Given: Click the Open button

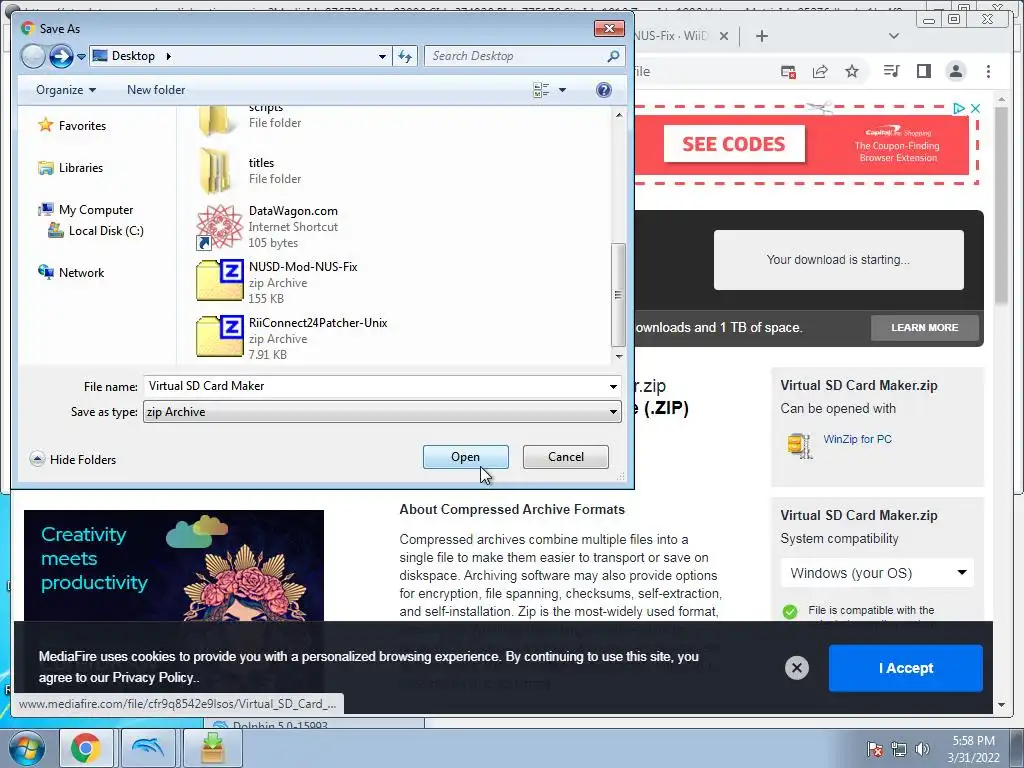Looking at the screenshot, I should [466, 457].
